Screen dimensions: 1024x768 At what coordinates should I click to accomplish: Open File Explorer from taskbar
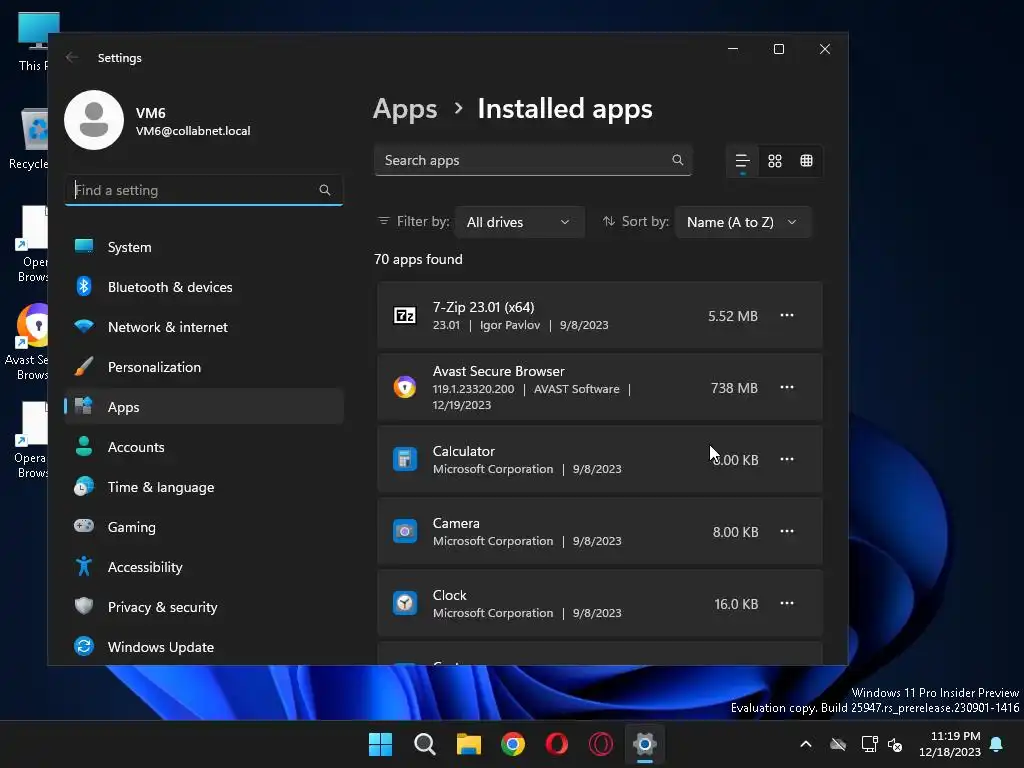coord(469,744)
